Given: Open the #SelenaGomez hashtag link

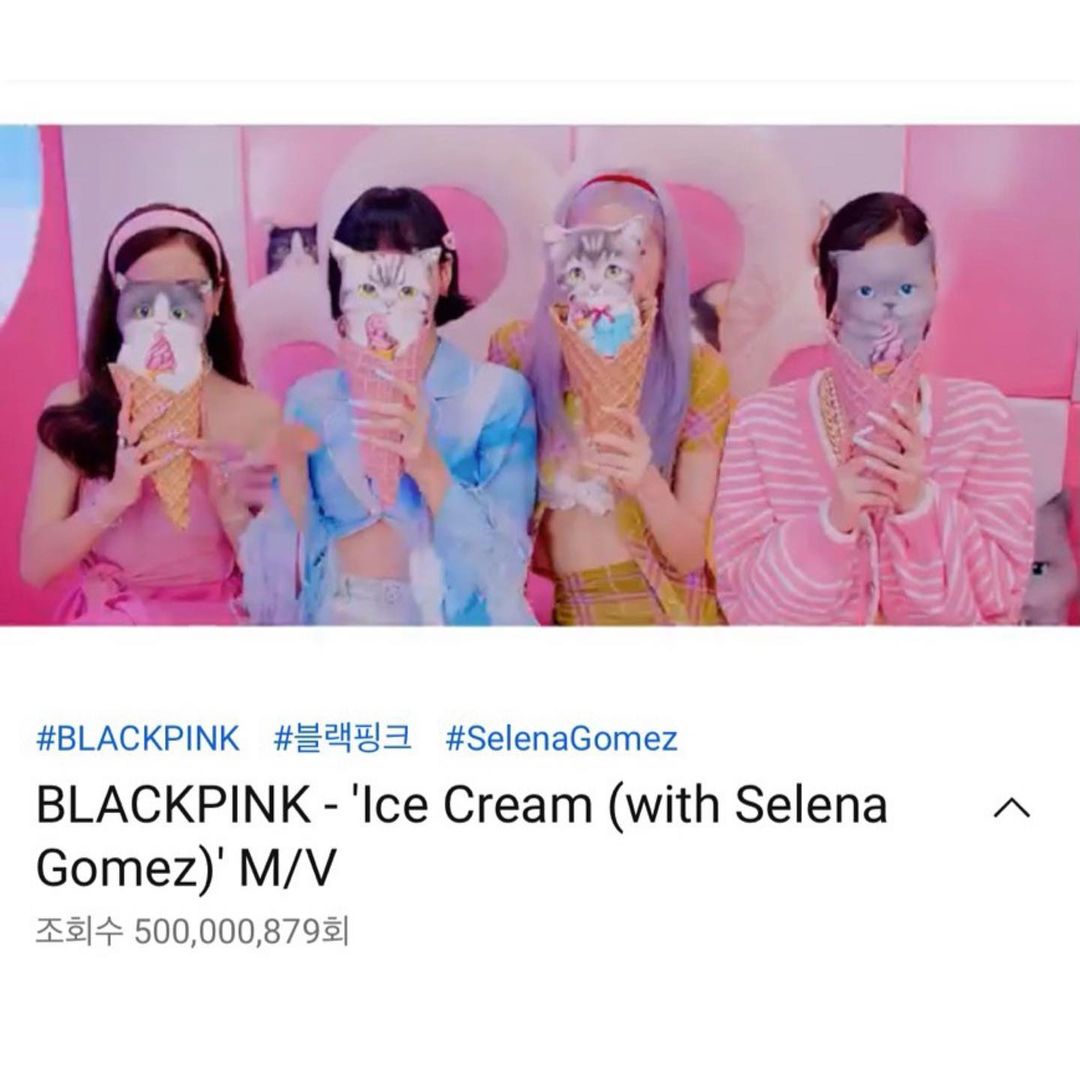Looking at the screenshot, I should click(x=561, y=738).
